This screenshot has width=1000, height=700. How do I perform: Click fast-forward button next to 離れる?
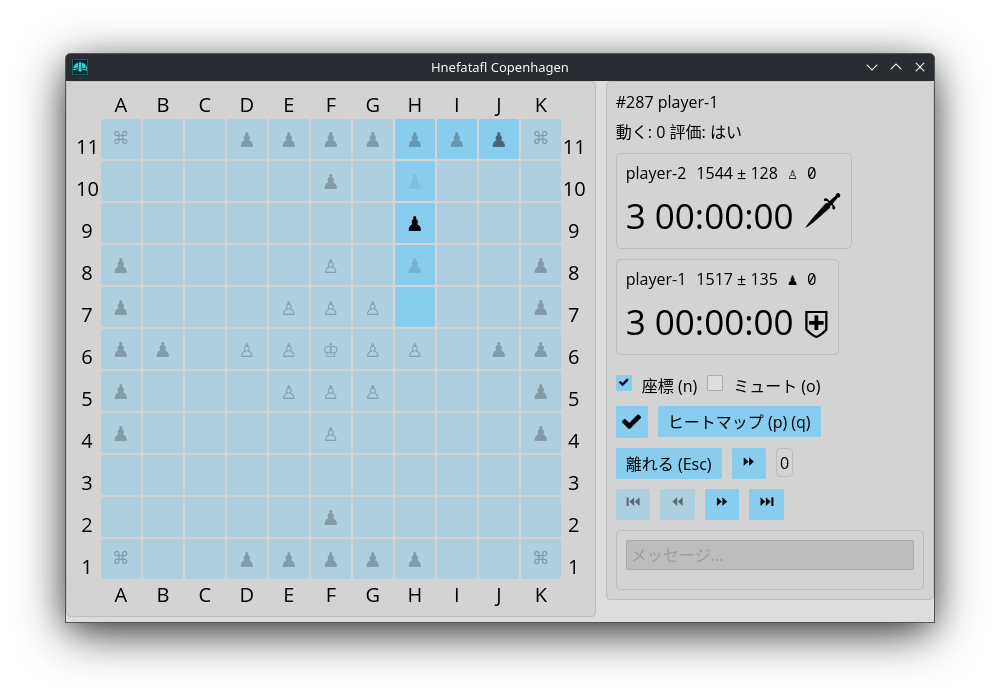[x=748, y=463]
